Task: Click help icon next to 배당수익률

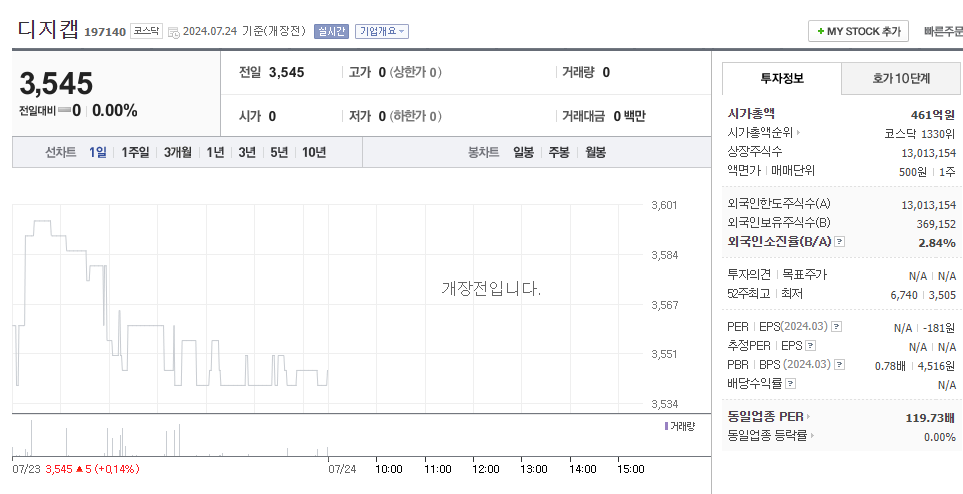Action: coord(791,384)
